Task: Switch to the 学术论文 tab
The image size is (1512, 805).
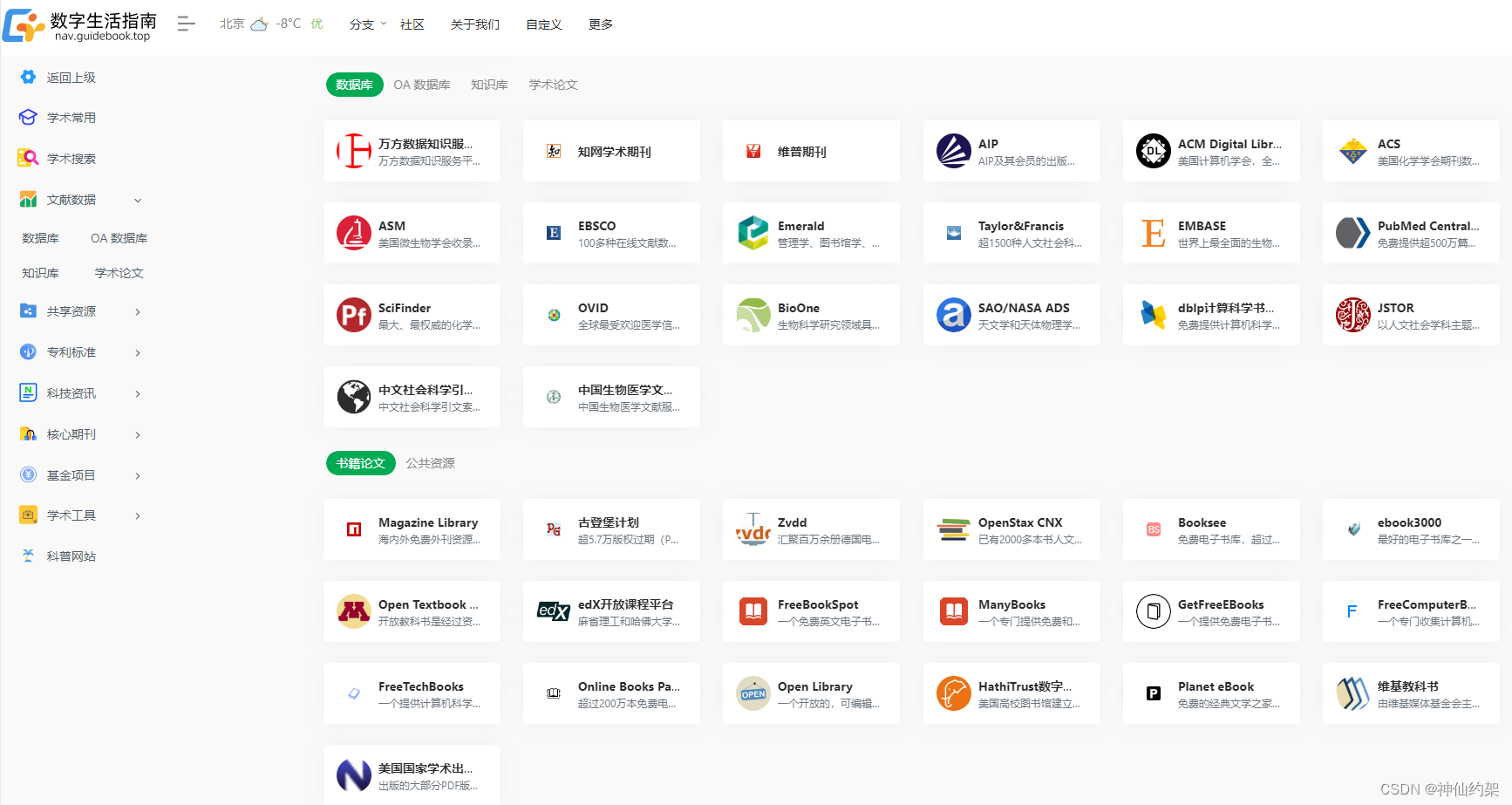Action: [553, 85]
